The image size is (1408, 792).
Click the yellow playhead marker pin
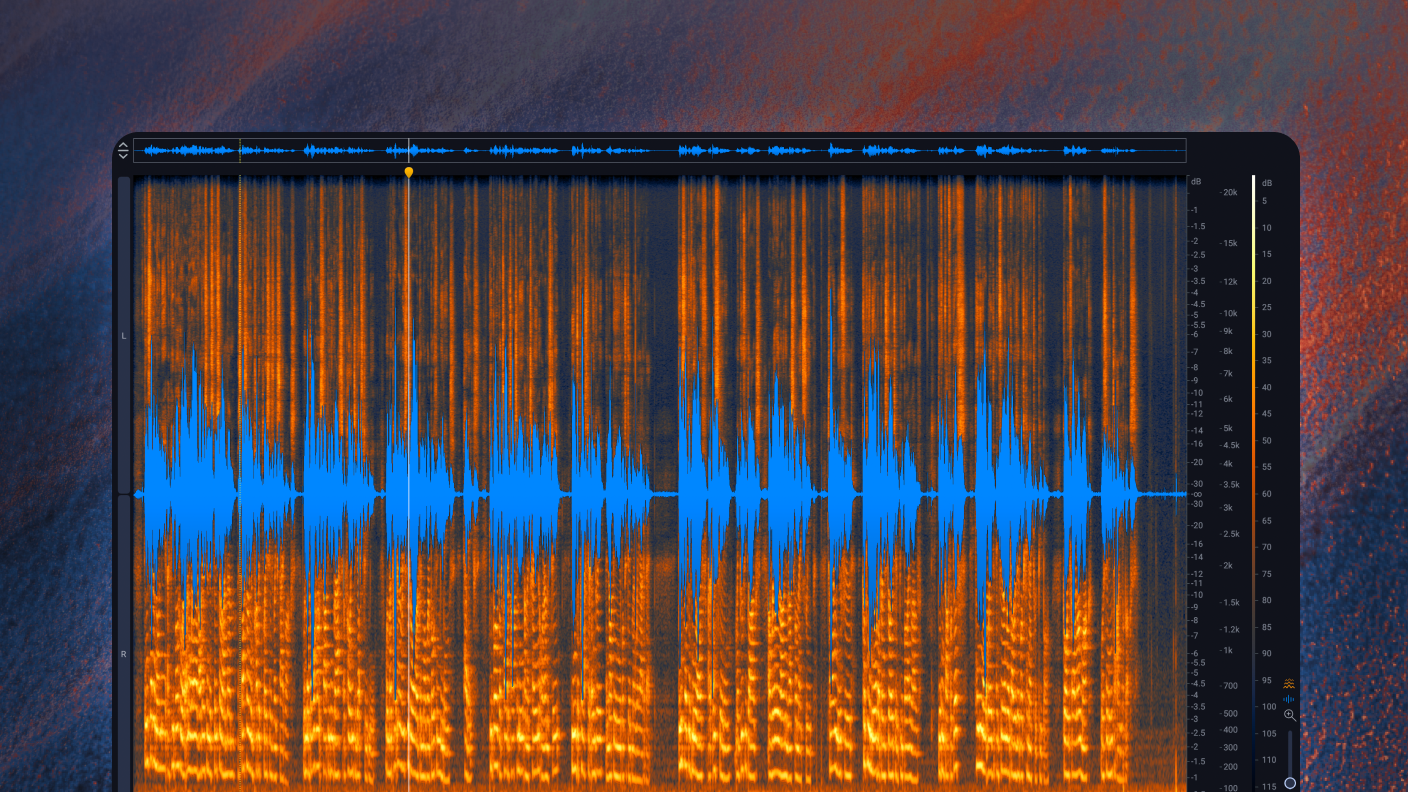(408, 172)
